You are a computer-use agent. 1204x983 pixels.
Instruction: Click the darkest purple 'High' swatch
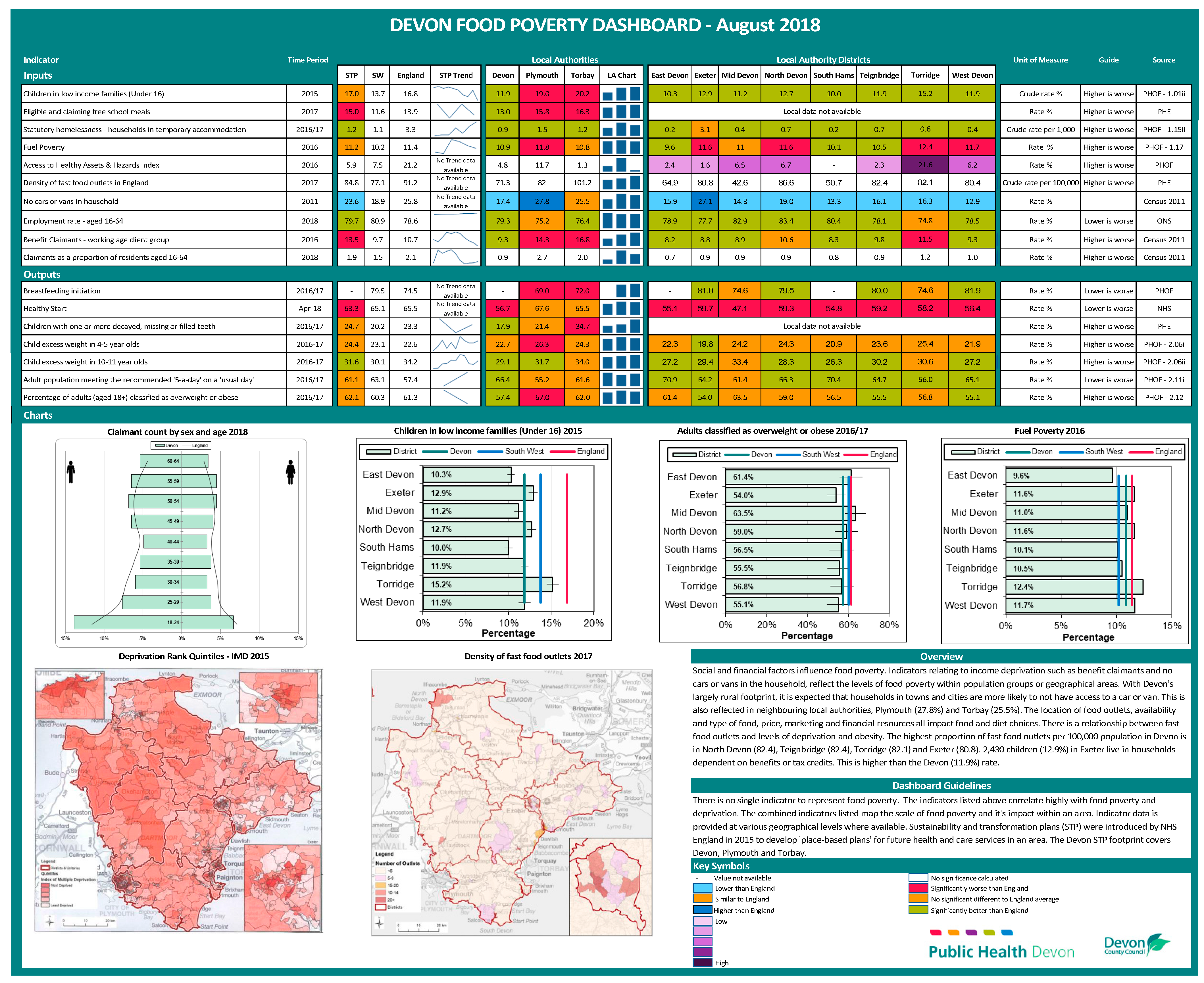702,962
